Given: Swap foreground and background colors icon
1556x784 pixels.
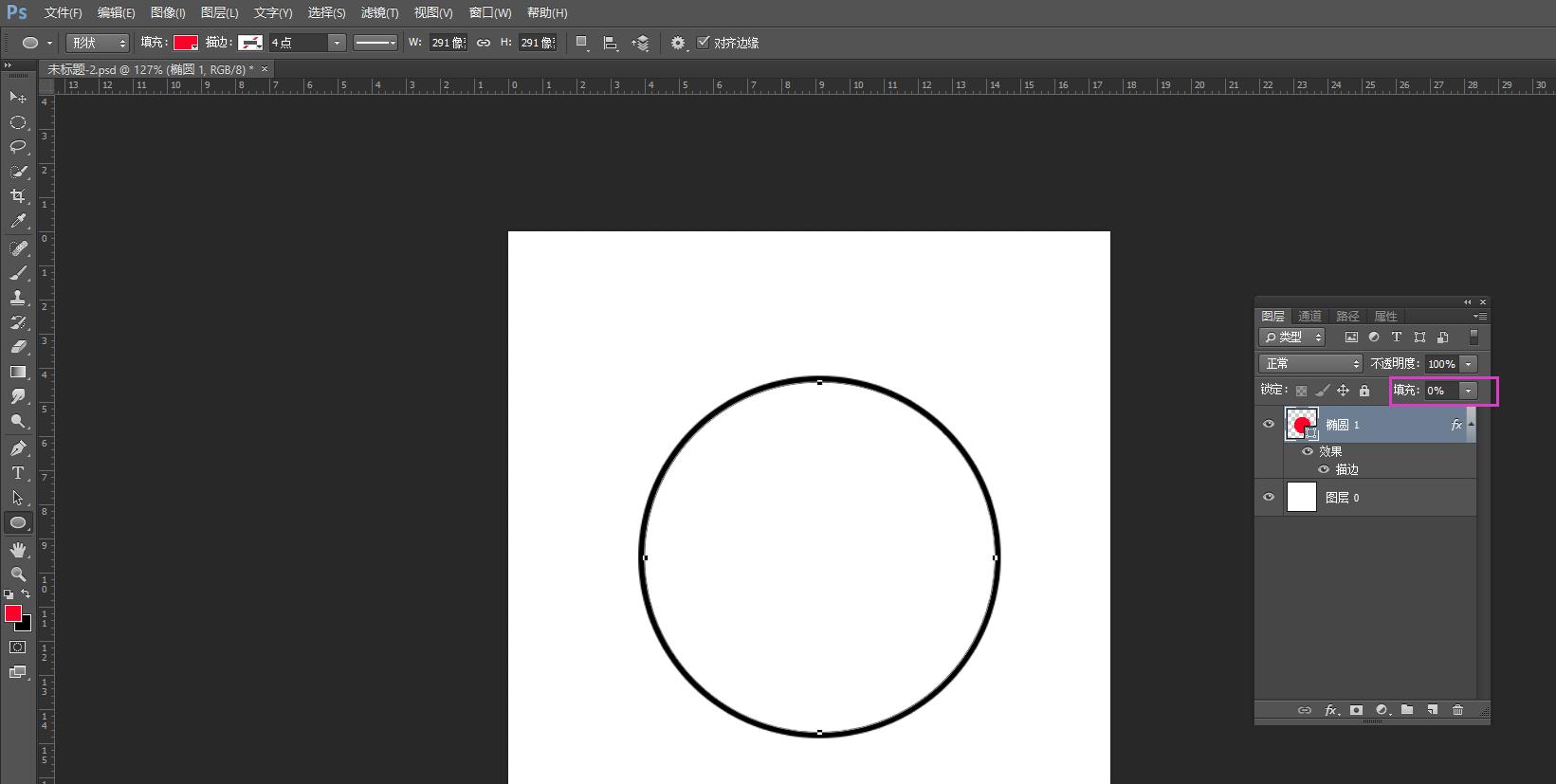Looking at the screenshot, I should (26, 594).
